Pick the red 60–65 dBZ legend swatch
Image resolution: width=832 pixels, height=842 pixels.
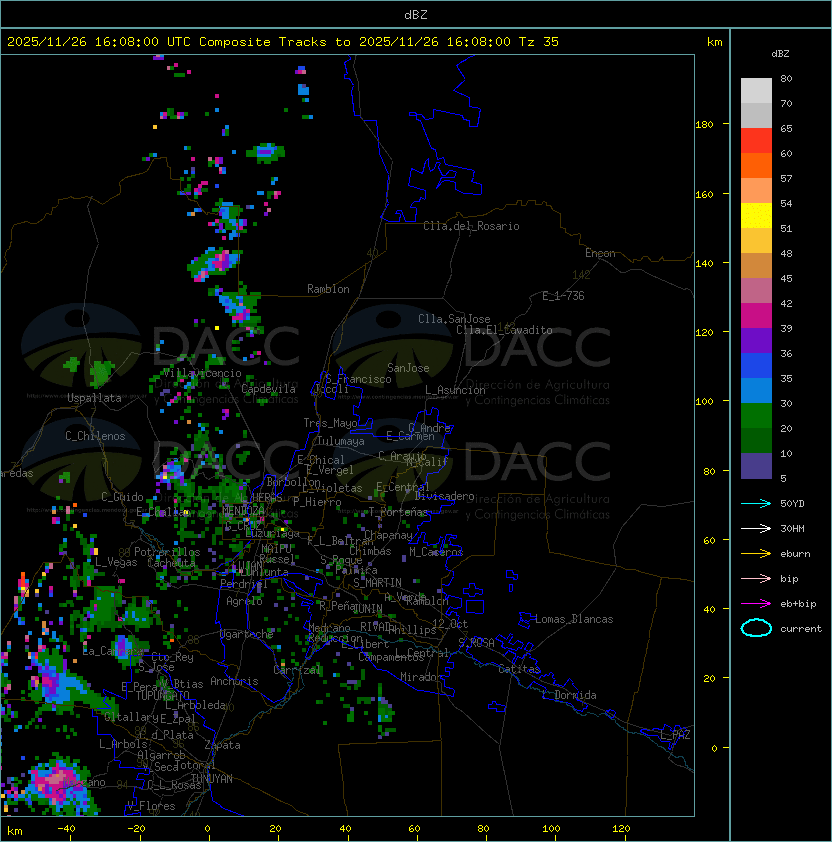756,141
